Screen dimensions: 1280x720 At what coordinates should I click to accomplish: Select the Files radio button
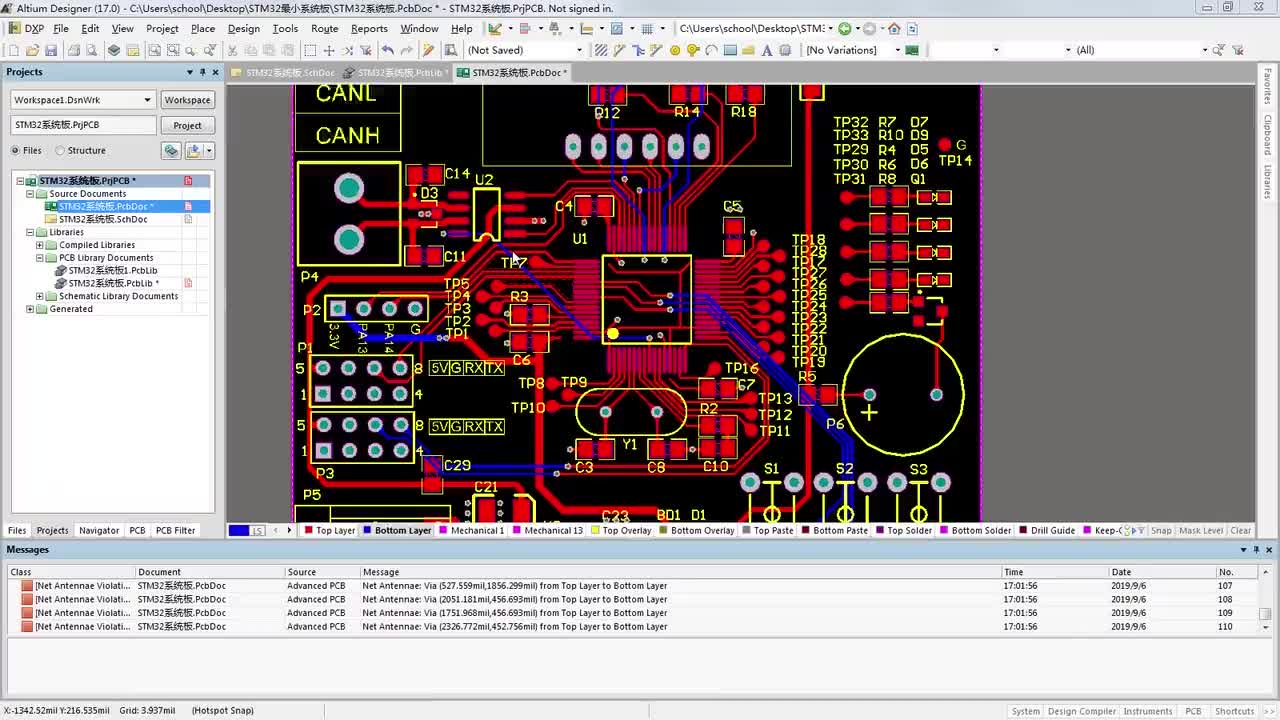15,151
